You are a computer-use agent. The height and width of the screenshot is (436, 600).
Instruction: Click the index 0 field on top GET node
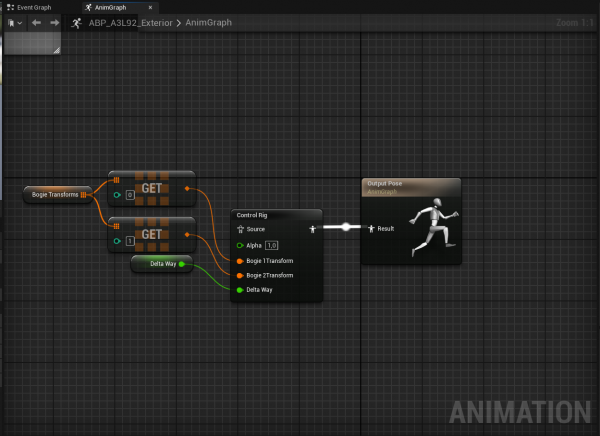[130, 195]
